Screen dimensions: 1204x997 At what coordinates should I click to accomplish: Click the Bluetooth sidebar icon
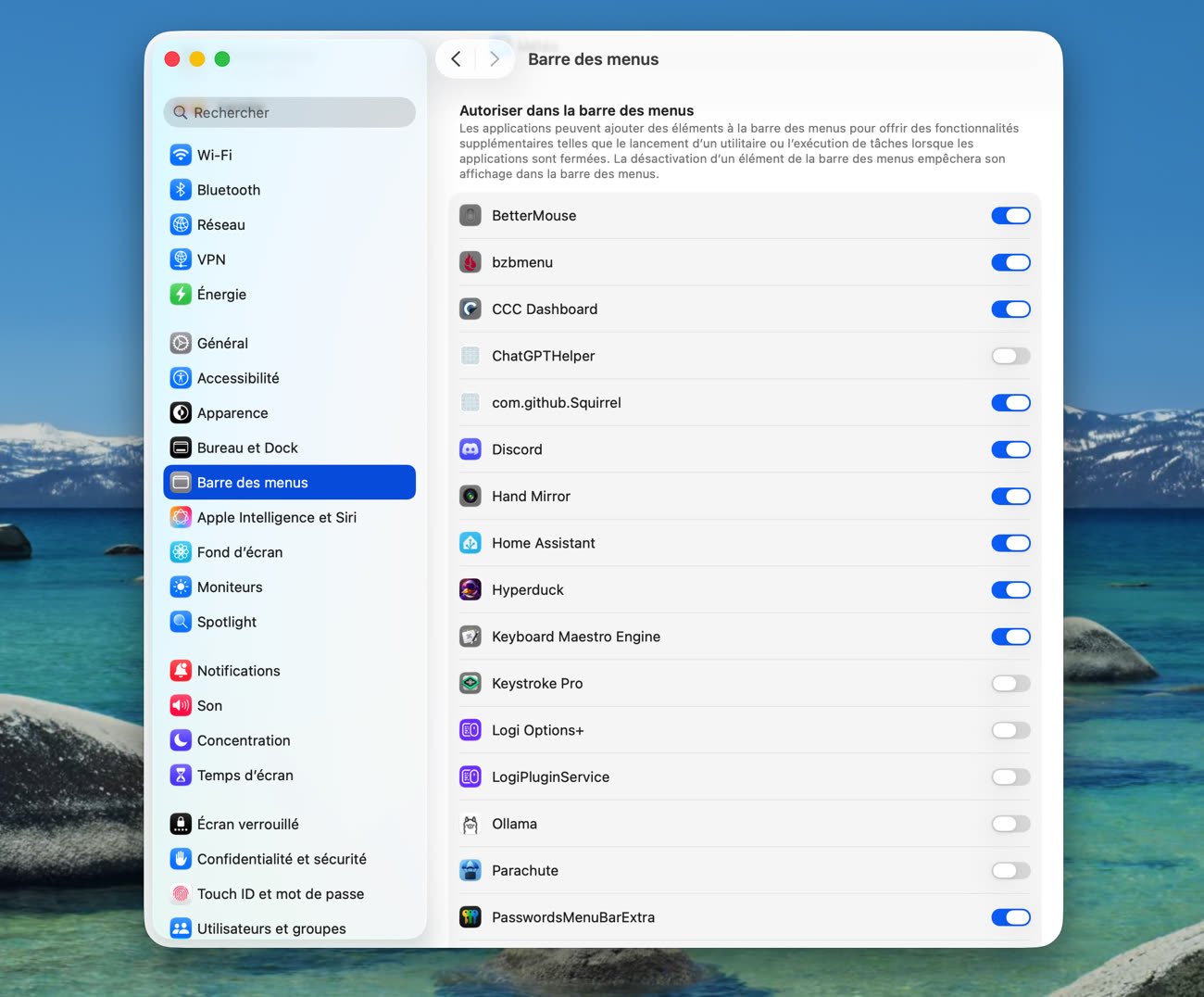coord(181,190)
